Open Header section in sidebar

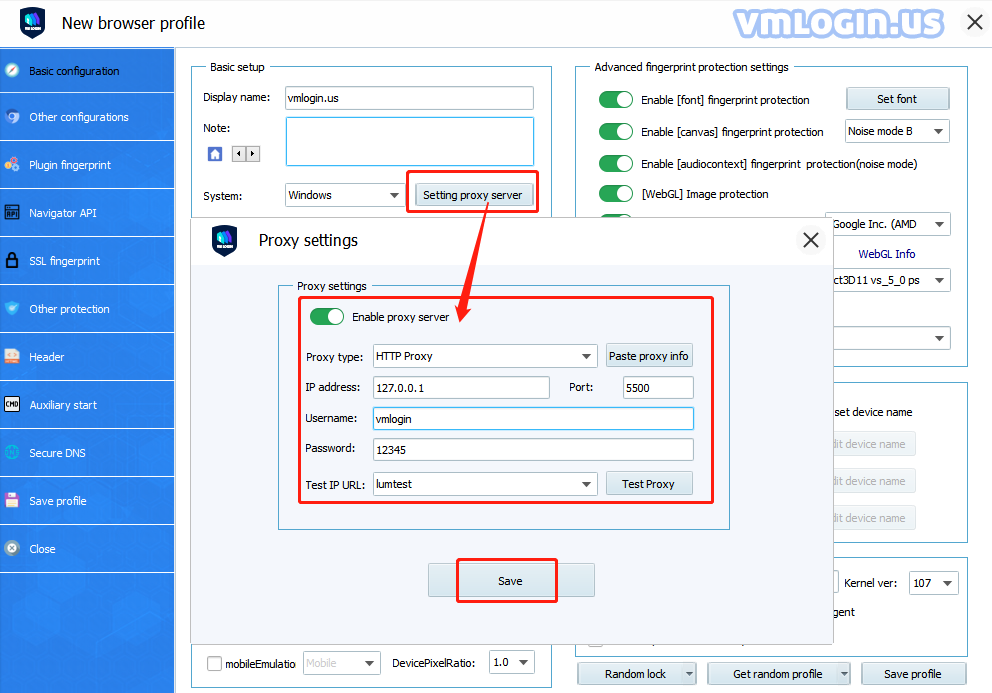click(x=87, y=357)
